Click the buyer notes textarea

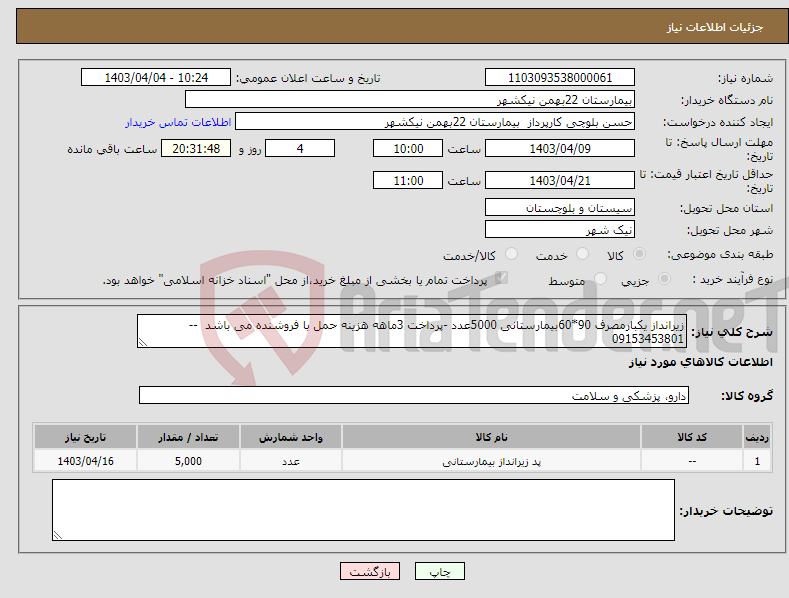[363, 510]
